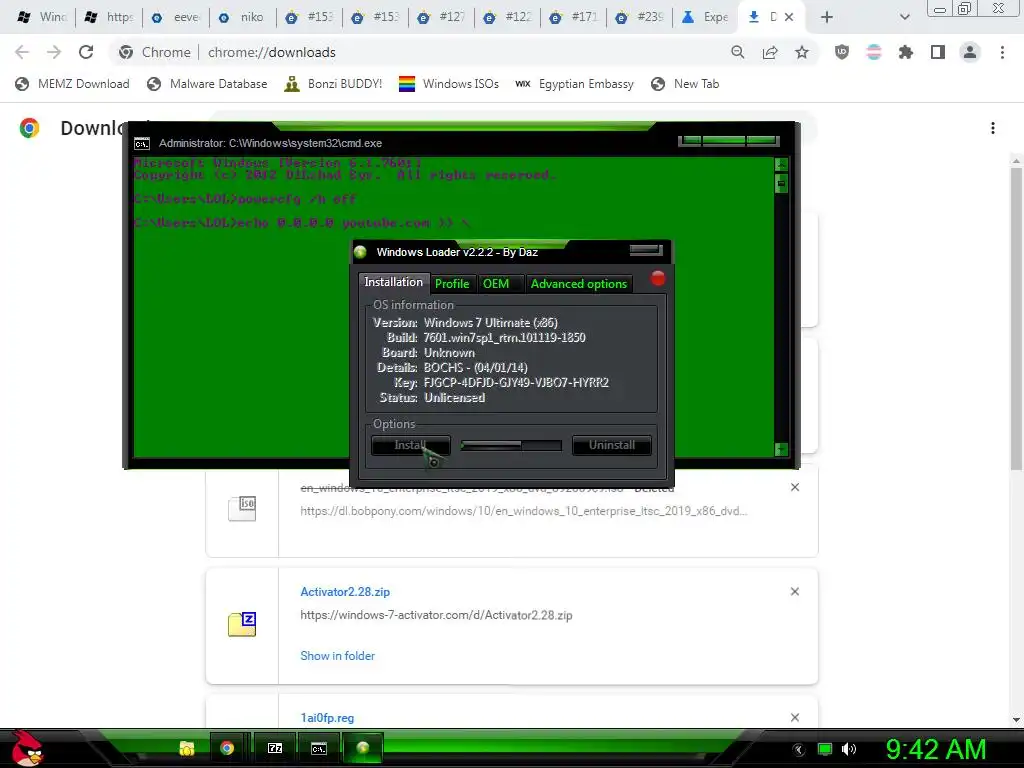Viewport: 1024px width, 768px height.
Task: Open Advanced options tab in Windows Loader
Action: [x=579, y=283]
